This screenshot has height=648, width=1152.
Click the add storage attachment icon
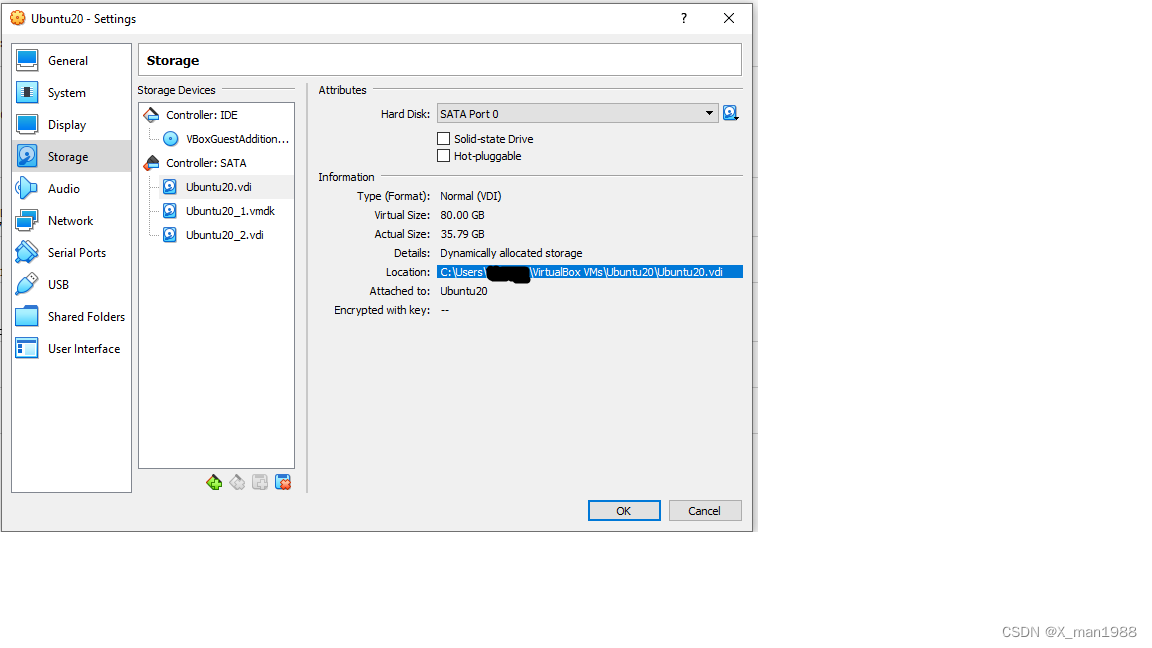point(260,482)
